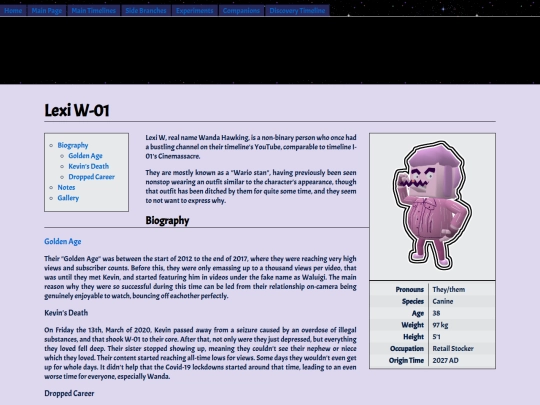Screen dimensions: 540x405
Task: Click the Occupation label in the infobox
Action: 407,349
